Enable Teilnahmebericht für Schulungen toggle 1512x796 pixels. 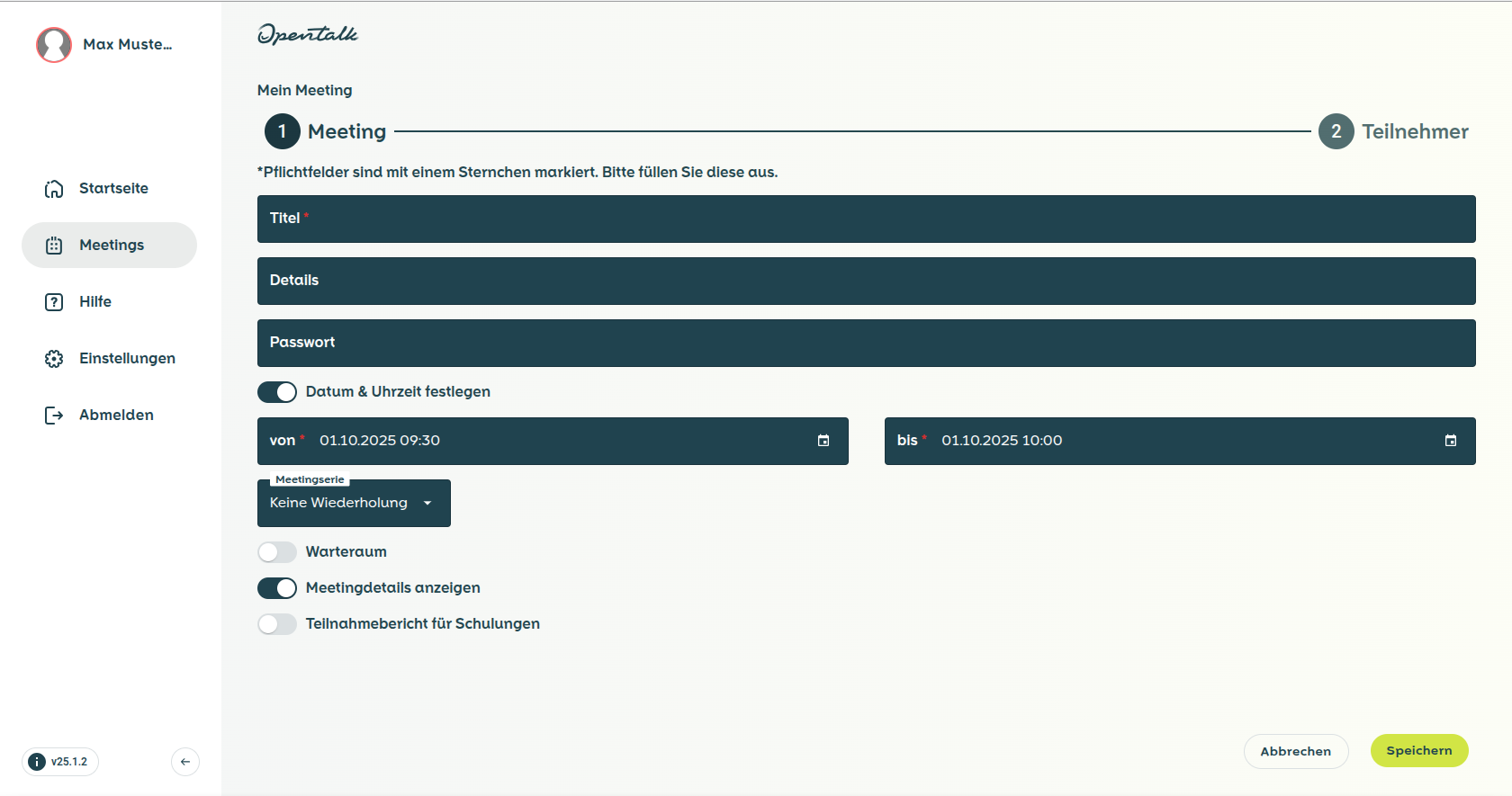click(277, 624)
